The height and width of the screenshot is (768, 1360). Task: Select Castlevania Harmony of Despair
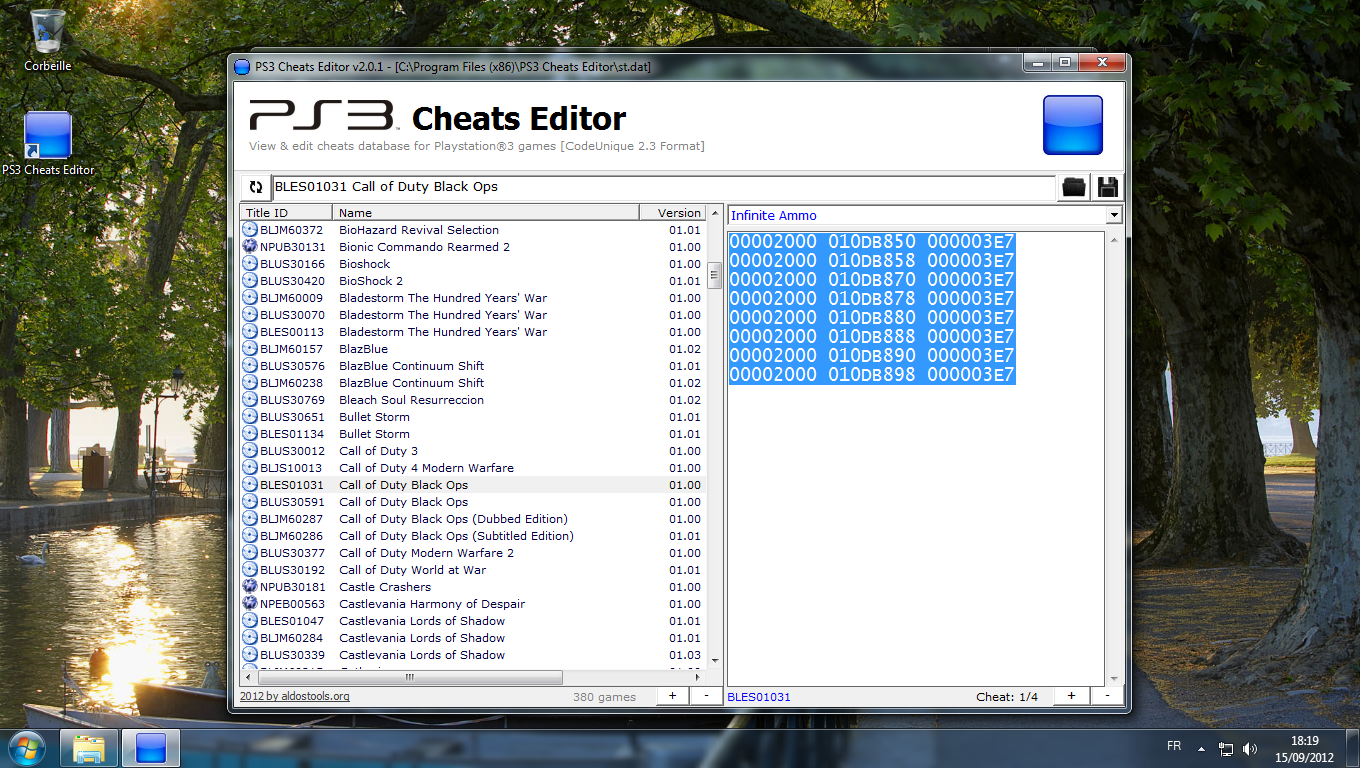pyautogui.click(x=473, y=604)
